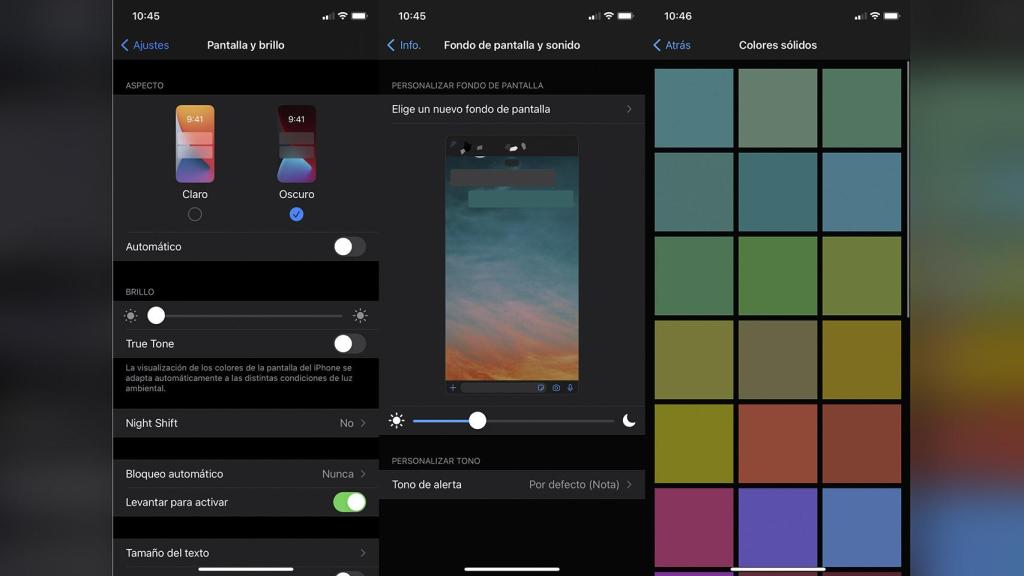
Task: Select the Claro radio button
Action: click(195, 214)
